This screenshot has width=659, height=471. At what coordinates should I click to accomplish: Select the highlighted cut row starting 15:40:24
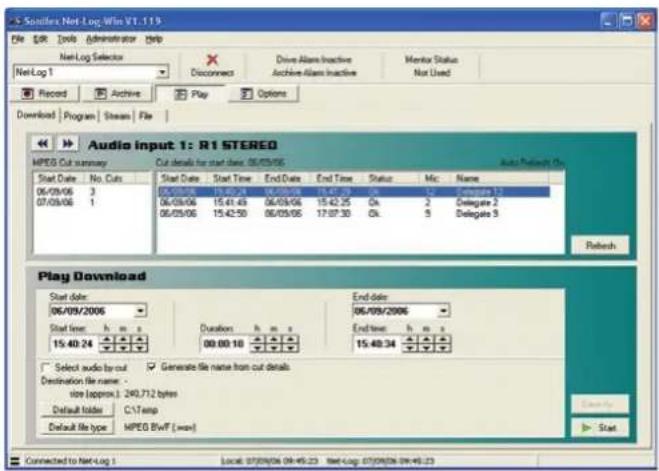[x=354, y=192]
